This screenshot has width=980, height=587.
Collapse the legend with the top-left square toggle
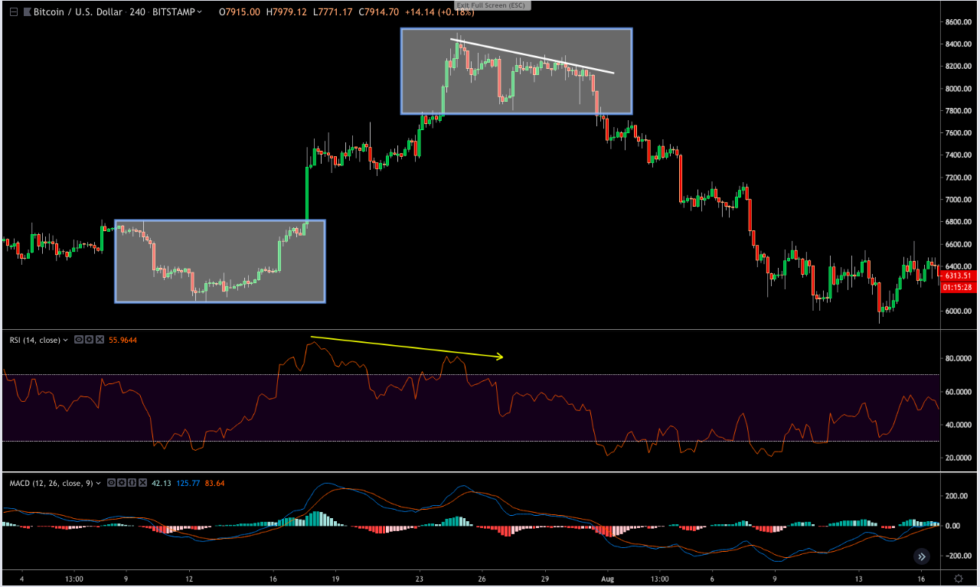12,11
